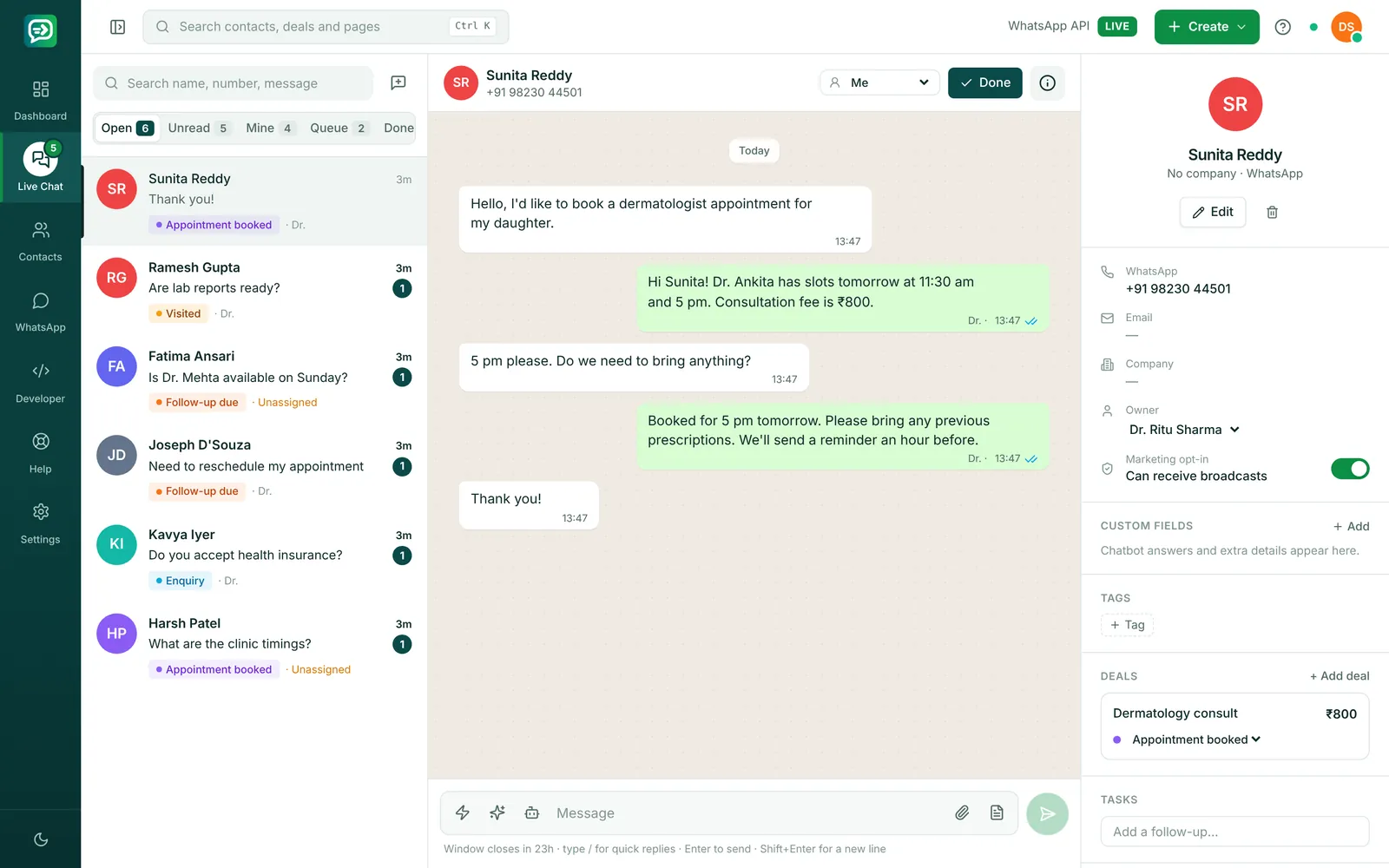Click the AI sparkle icon in composer
Viewport: 1389px width, 868px height.
(x=497, y=813)
